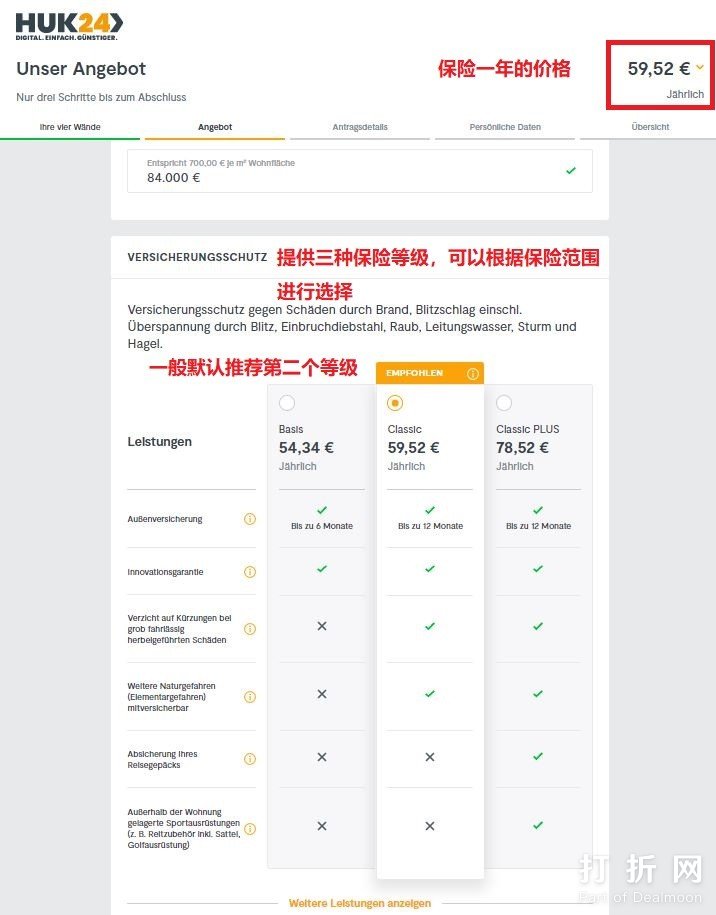716x915 pixels.
Task: Jump to the Übersicht step
Action: coord(649,128)
